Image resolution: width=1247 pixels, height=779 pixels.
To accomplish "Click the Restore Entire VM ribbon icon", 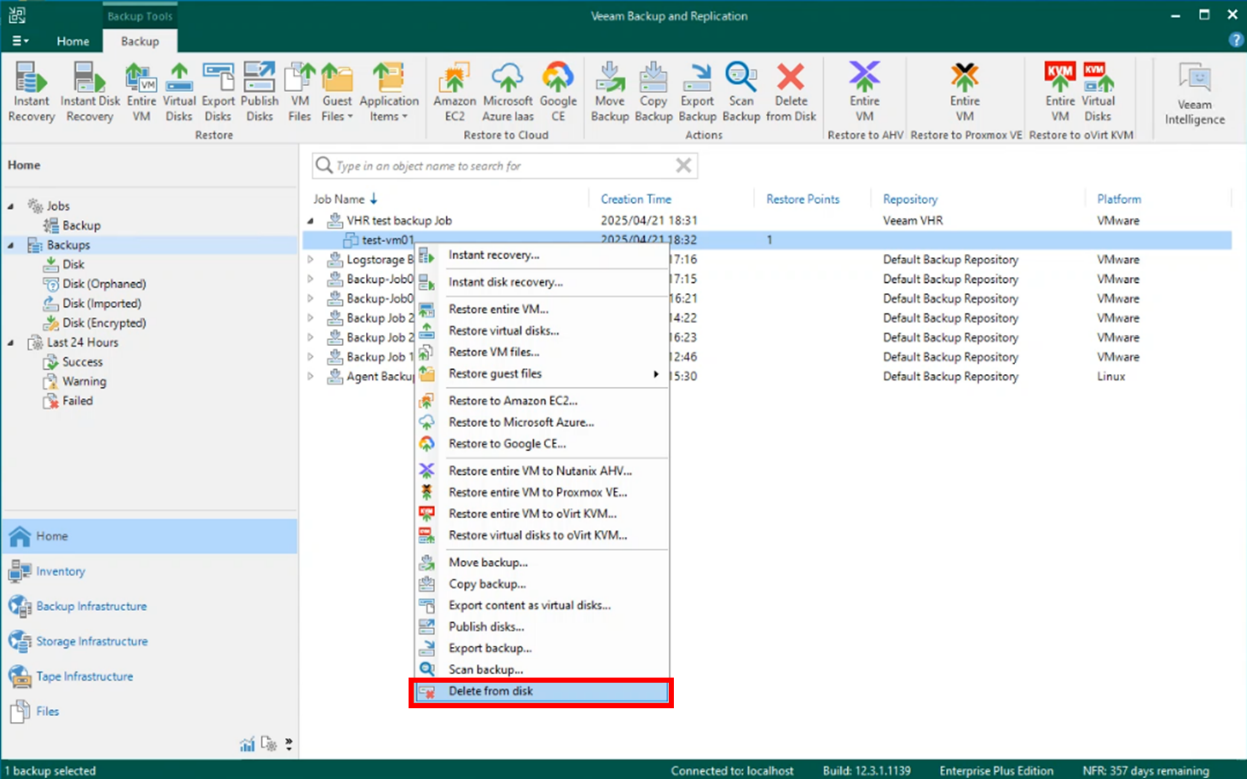I will click(141, 92).
